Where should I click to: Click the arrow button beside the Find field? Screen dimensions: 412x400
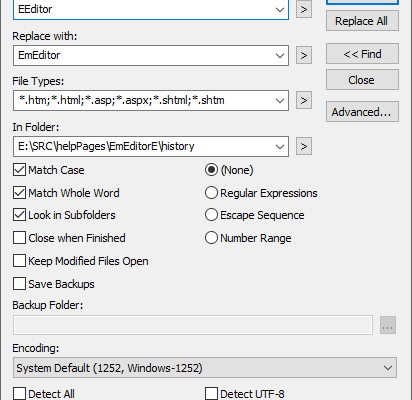[x=304, y=9]
